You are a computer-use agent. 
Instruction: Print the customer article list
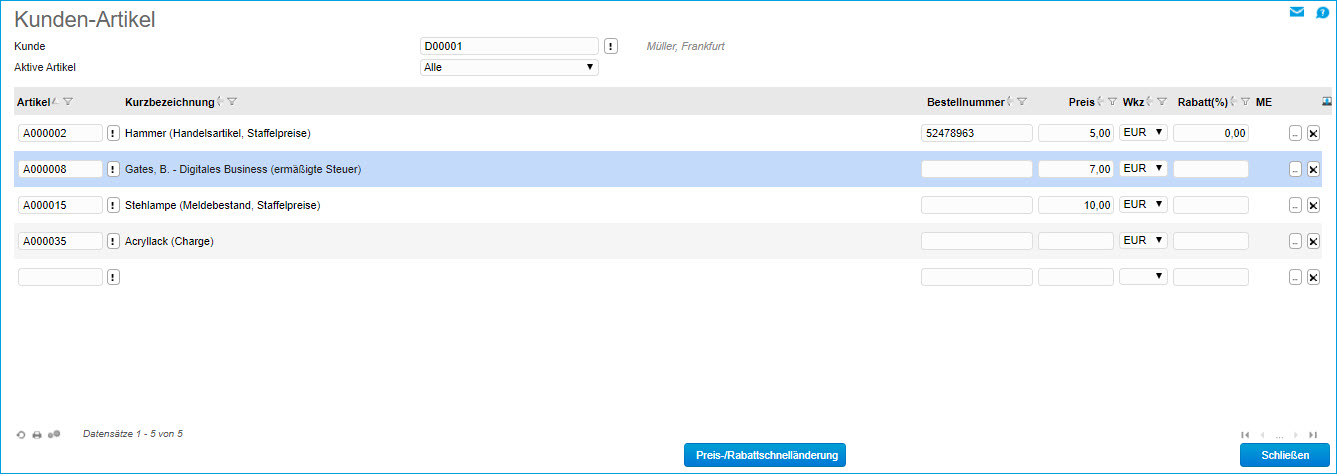tap(37, 435)
